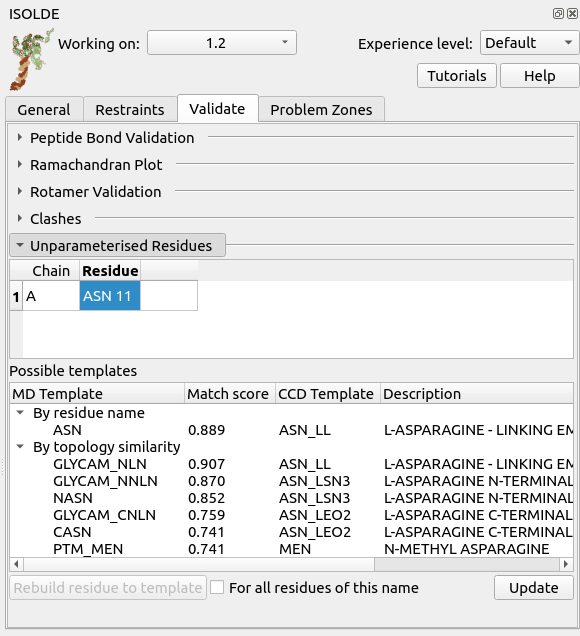Screen dimensions: 580x636
Task: Click the templates scrollbar right arrow
Action: (566, 564)
